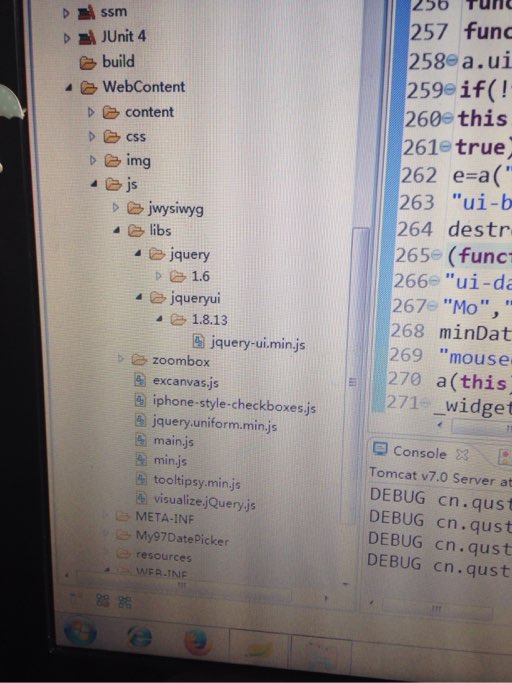The width and height of the screenshot is (512, 683).
Task: Expand the zoombox folder
Action: pos(121,358)
